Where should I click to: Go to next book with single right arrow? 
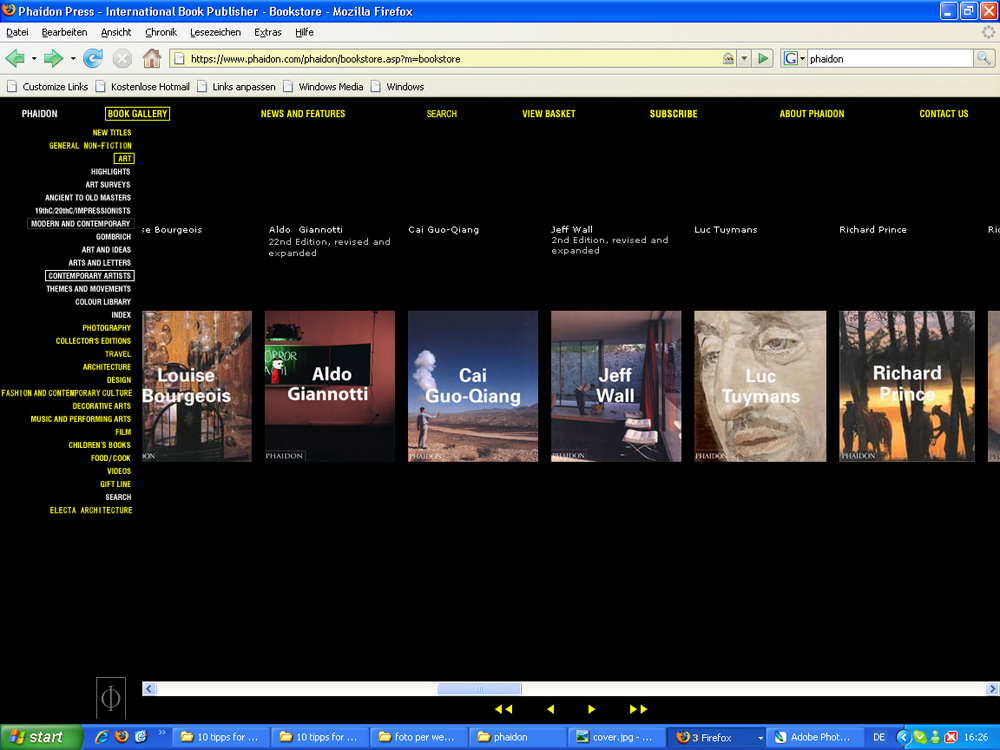592,709
